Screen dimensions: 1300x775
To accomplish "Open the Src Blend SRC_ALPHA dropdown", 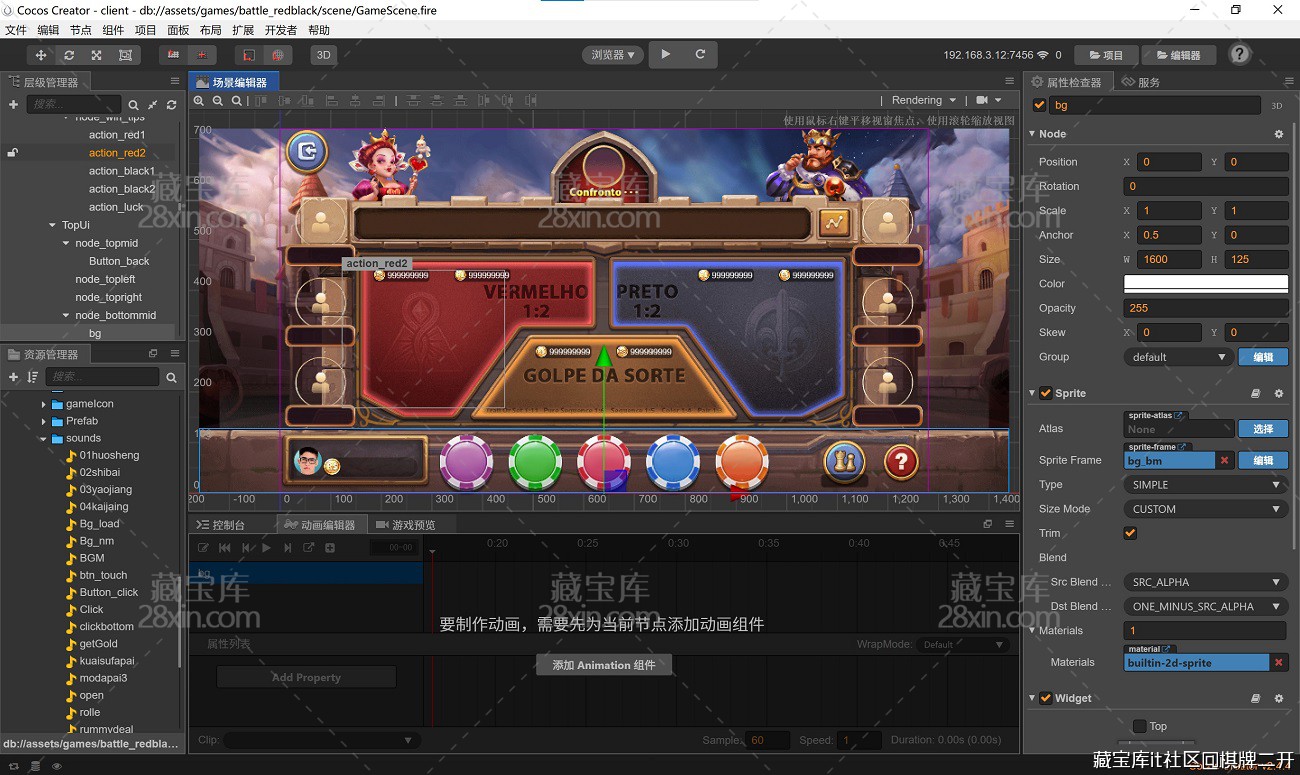I will 1205,582.
